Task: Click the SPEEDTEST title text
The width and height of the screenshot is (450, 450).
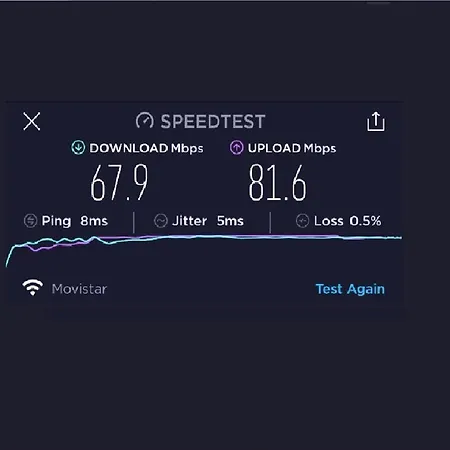Action: [x=213, y=121]
